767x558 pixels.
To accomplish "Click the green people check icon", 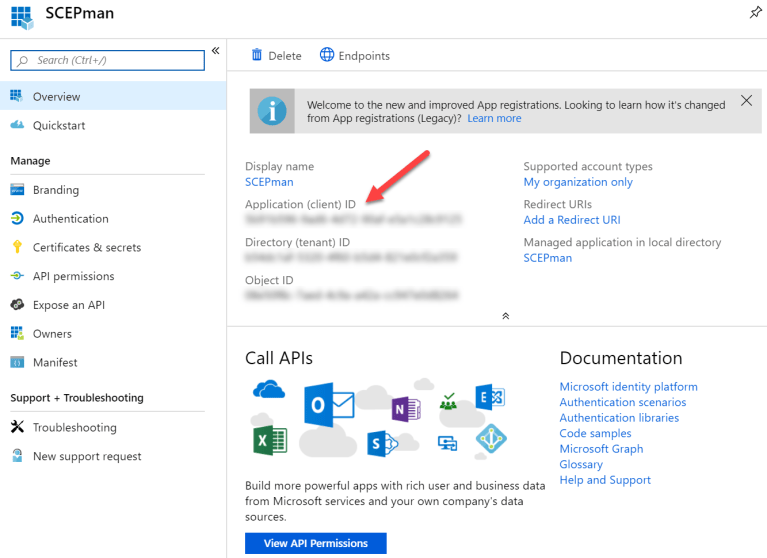I will coord(448,402).
